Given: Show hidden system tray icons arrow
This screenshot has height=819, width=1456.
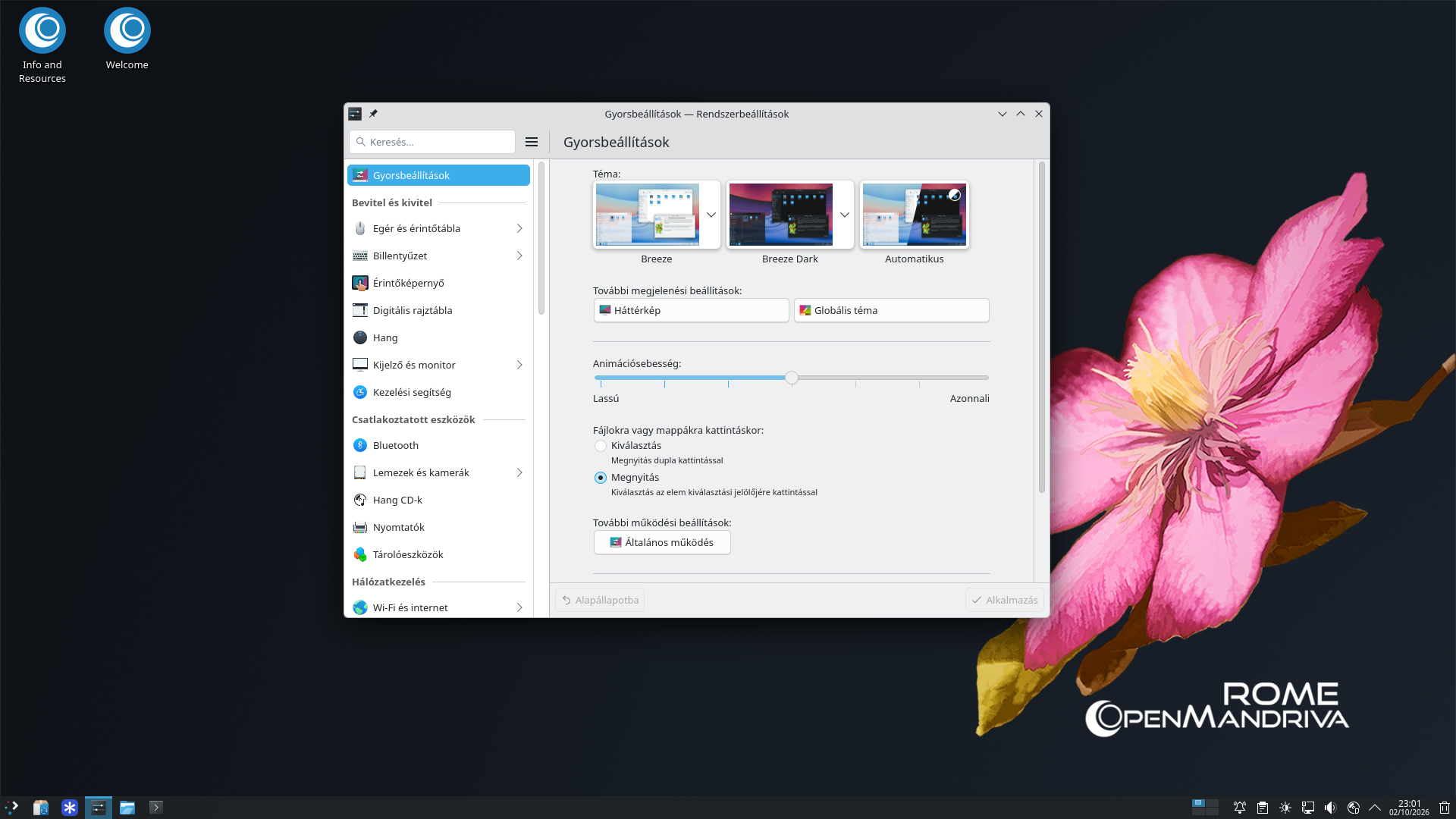Looking at the screenshot, I should [1375, 808].
